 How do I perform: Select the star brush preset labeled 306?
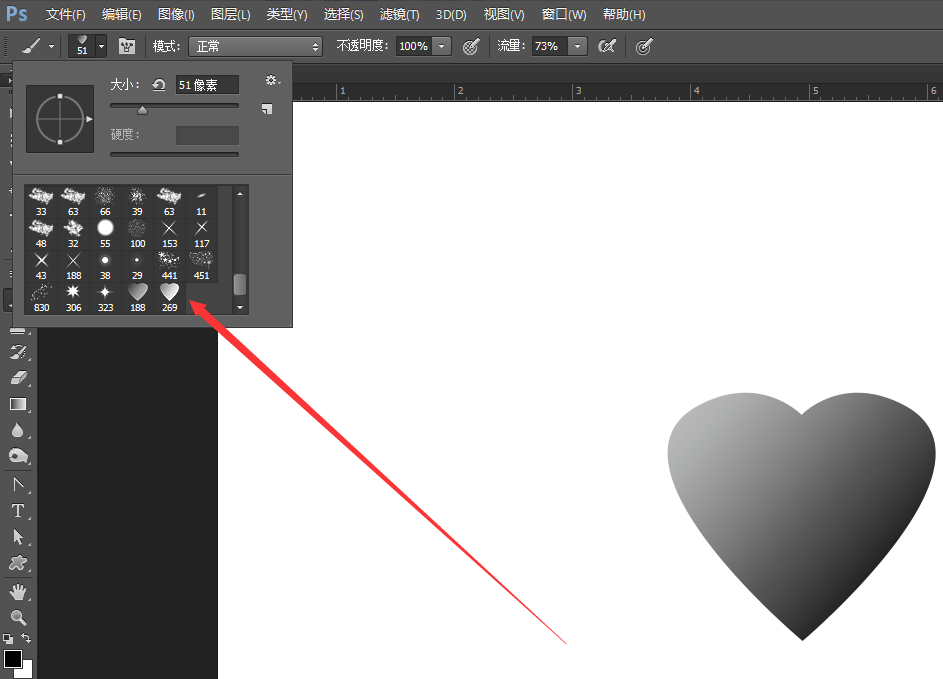point(73,298)
